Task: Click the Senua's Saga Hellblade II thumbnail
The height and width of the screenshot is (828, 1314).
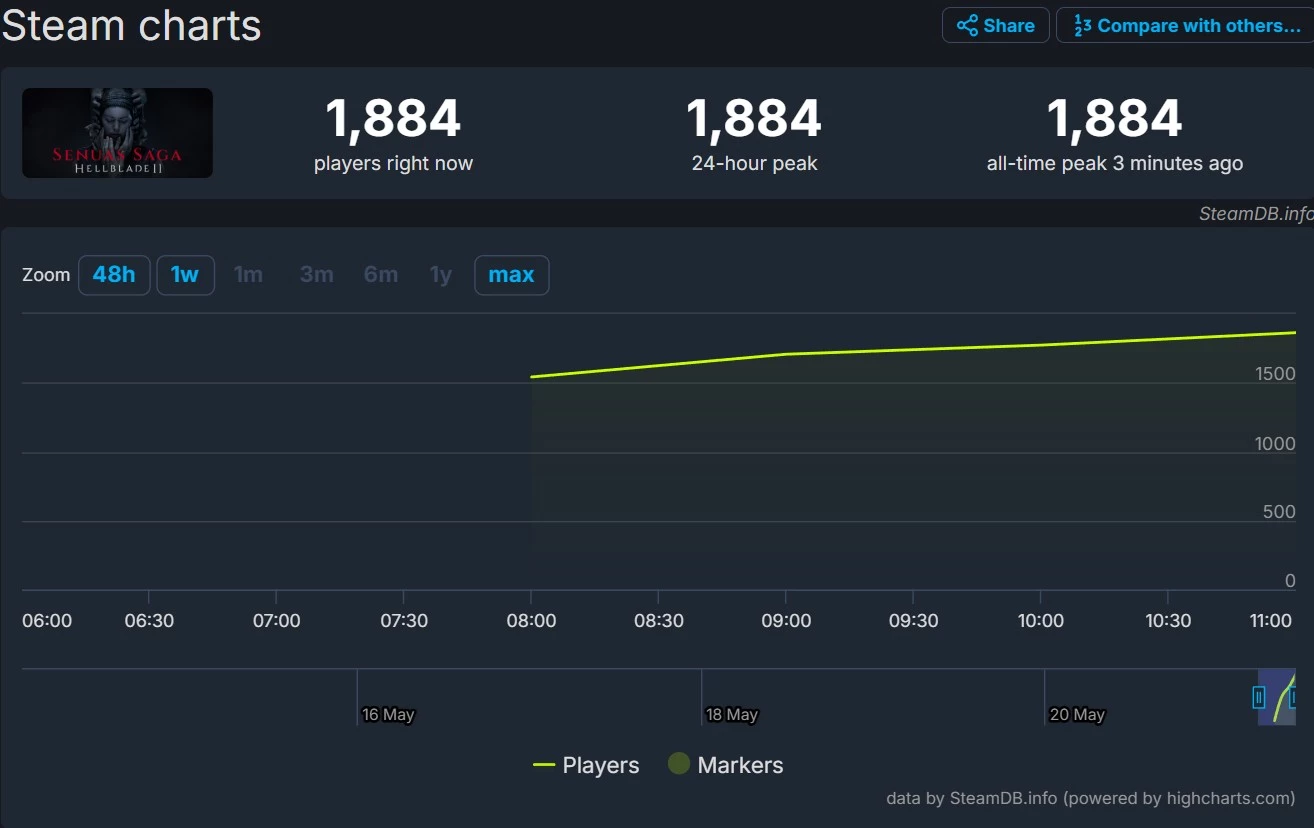Action: tap(117, 133)
